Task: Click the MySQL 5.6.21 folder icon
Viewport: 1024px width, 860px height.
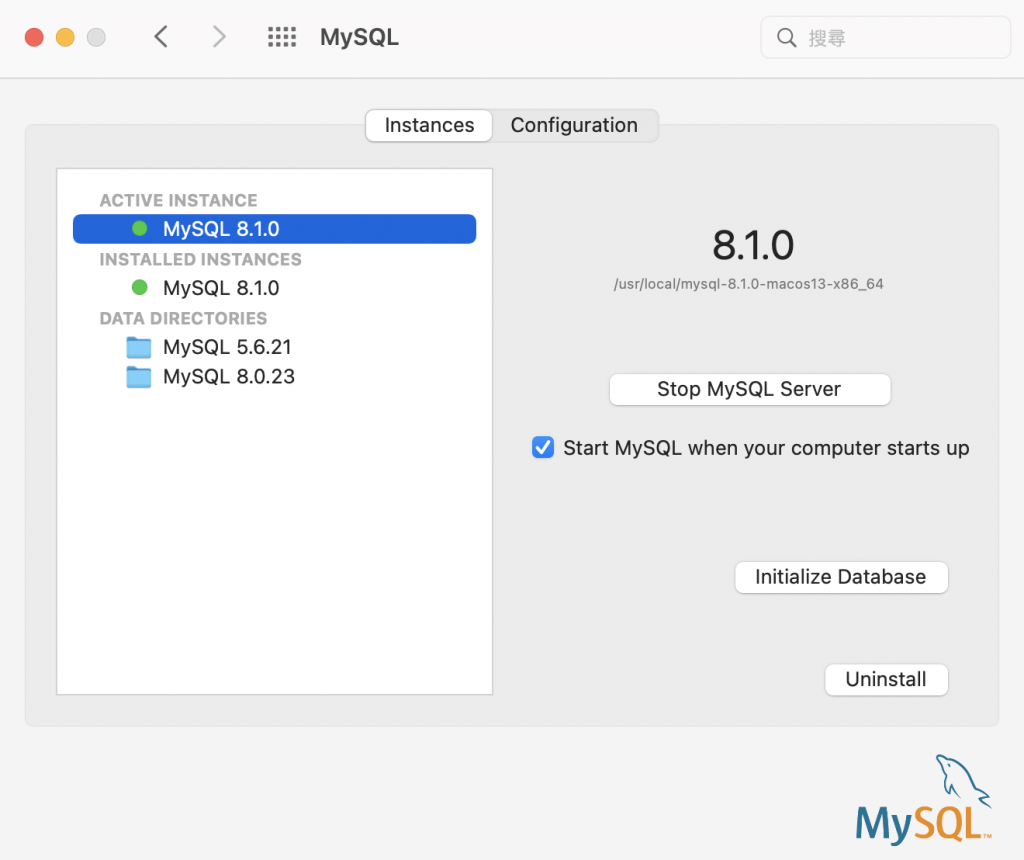Action: 138,347
